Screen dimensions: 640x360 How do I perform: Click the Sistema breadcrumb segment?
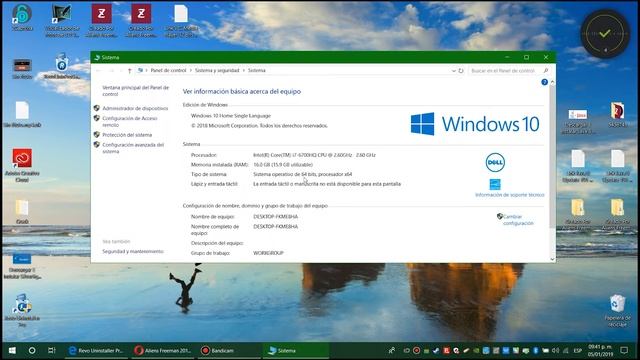click(x=257, y=71)
